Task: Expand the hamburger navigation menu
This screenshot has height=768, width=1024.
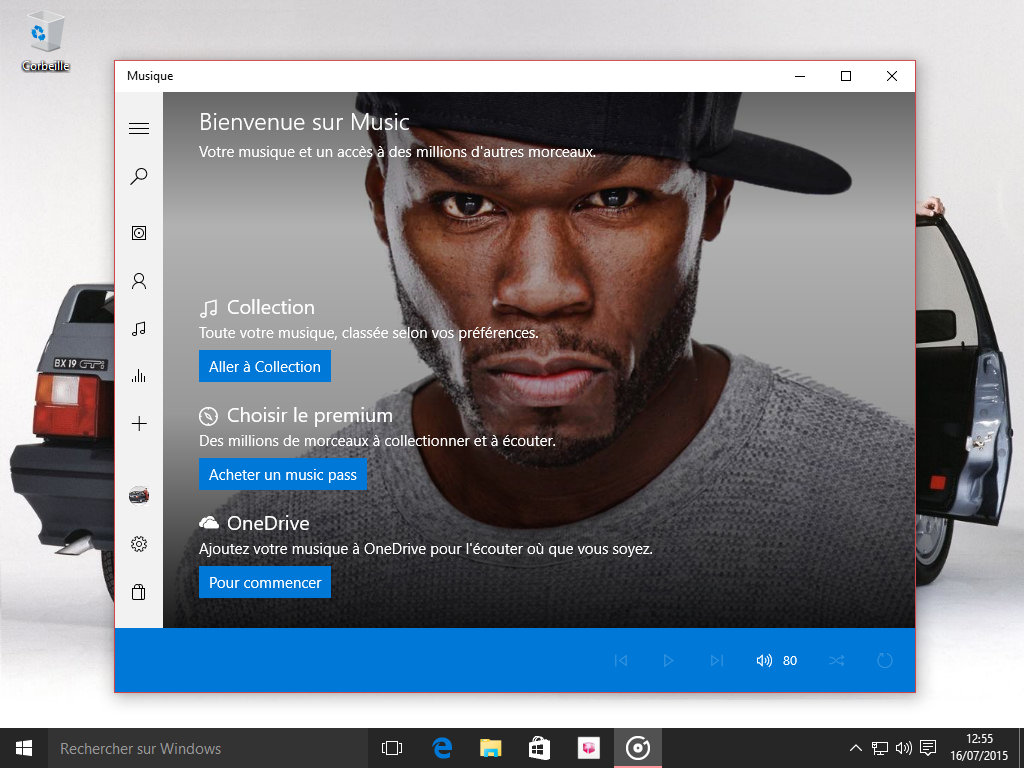Action: point(139,128)
